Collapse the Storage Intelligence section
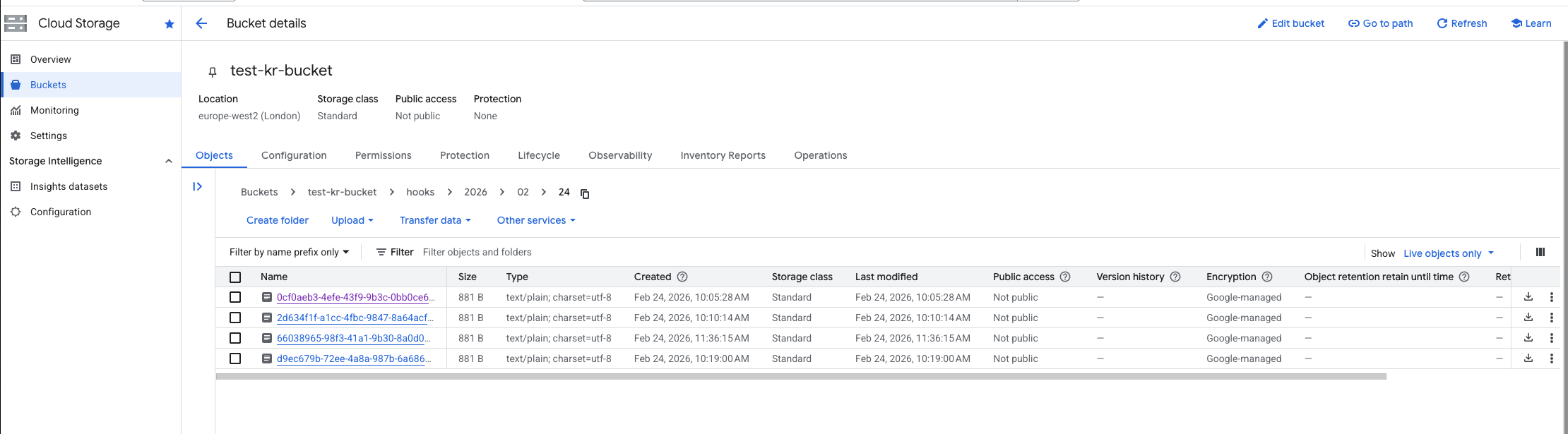Image resolution: width=1568 pixels, height=434 pixels. click(169, 161)
